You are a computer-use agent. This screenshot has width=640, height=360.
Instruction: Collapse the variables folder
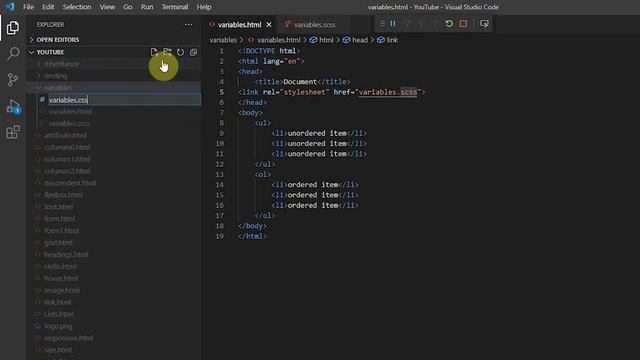tap(58, 88)
